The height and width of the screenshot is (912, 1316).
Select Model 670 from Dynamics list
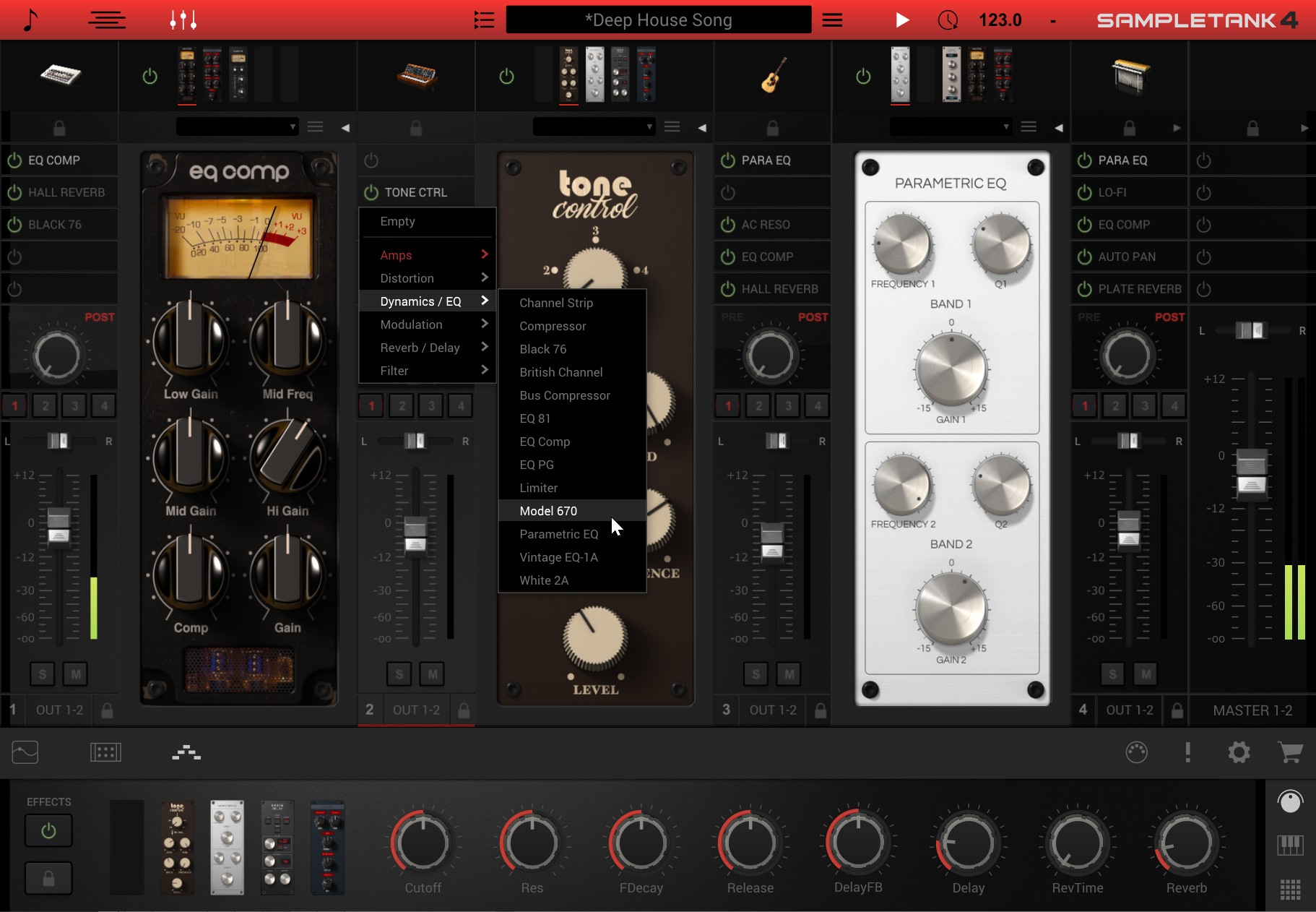tap(572, 511)
